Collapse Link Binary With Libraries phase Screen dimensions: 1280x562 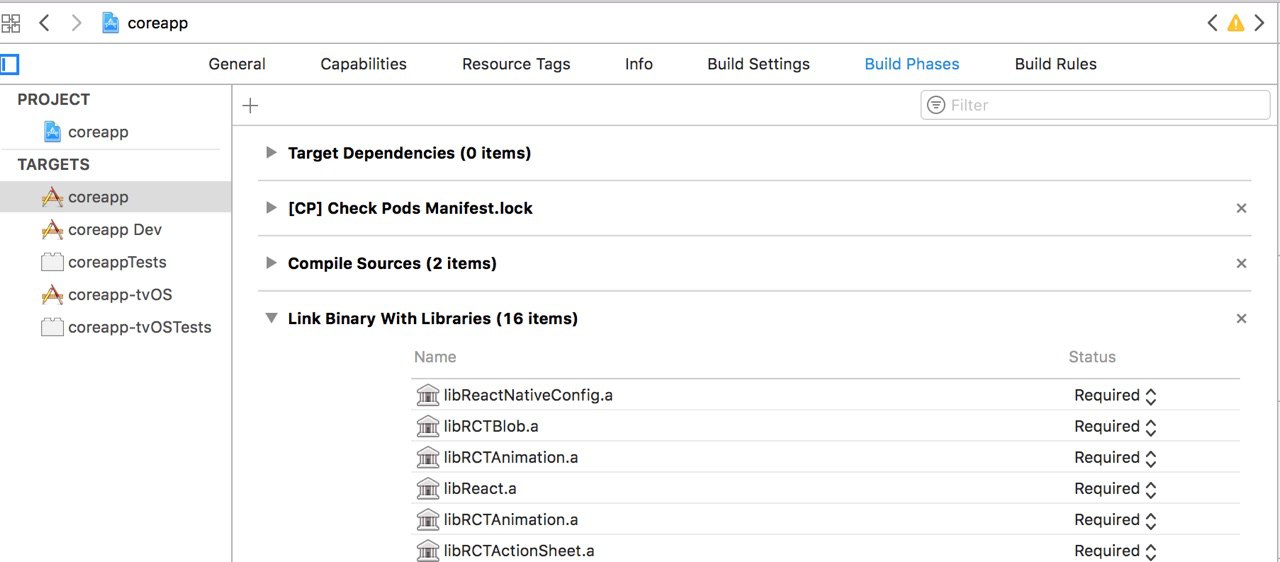(x=270, y=318)
